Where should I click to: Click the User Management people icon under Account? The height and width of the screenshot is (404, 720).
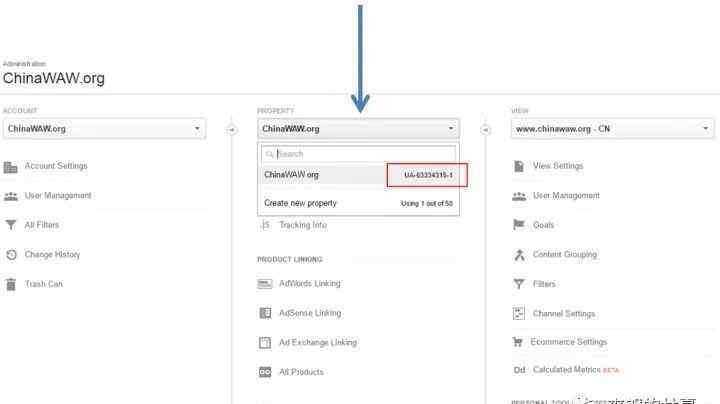11,196
